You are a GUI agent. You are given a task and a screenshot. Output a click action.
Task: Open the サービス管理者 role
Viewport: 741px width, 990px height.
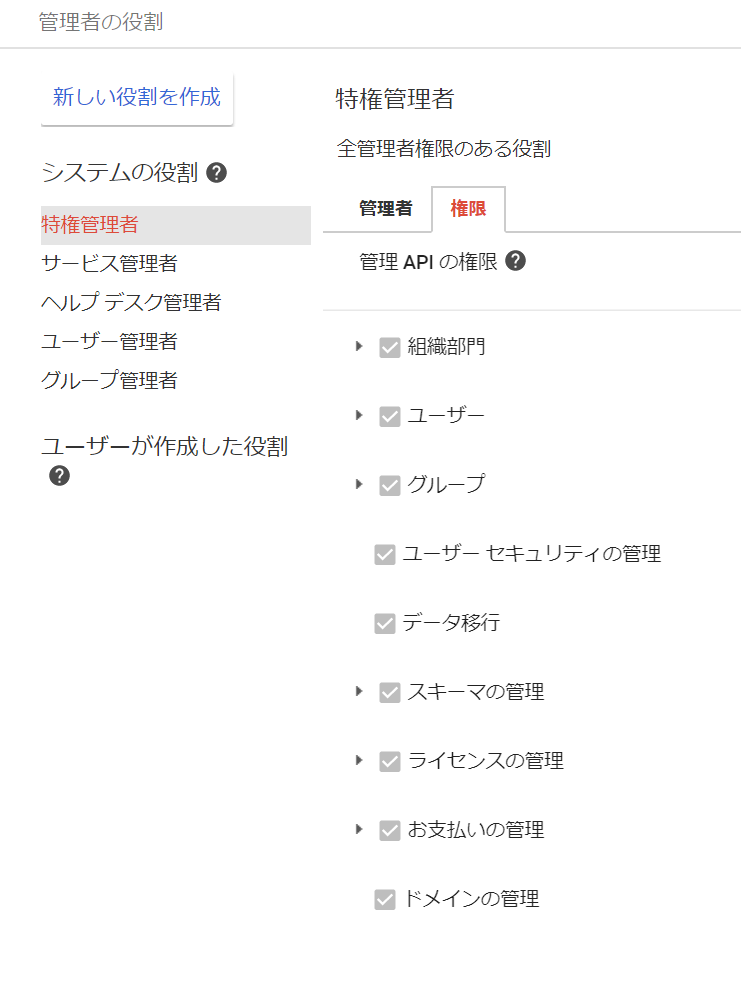[110, 264]
